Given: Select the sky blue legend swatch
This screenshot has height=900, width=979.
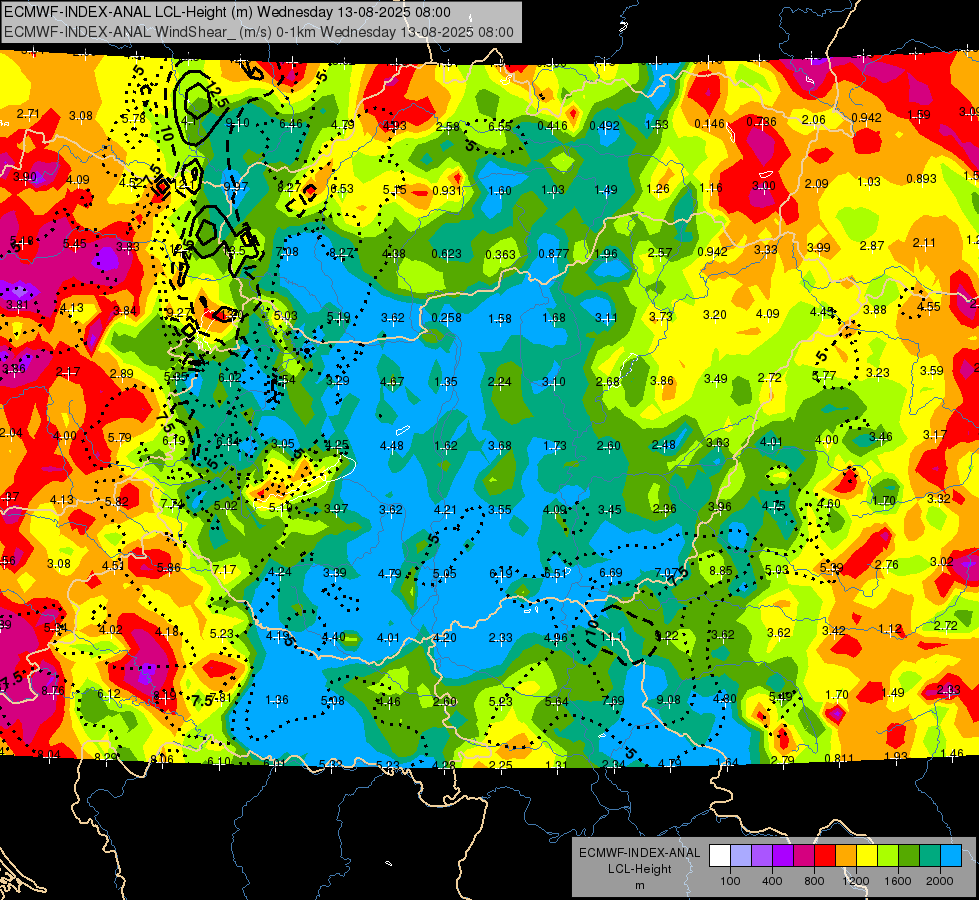Looking at the screenshot, I should [x=951, y=856].
